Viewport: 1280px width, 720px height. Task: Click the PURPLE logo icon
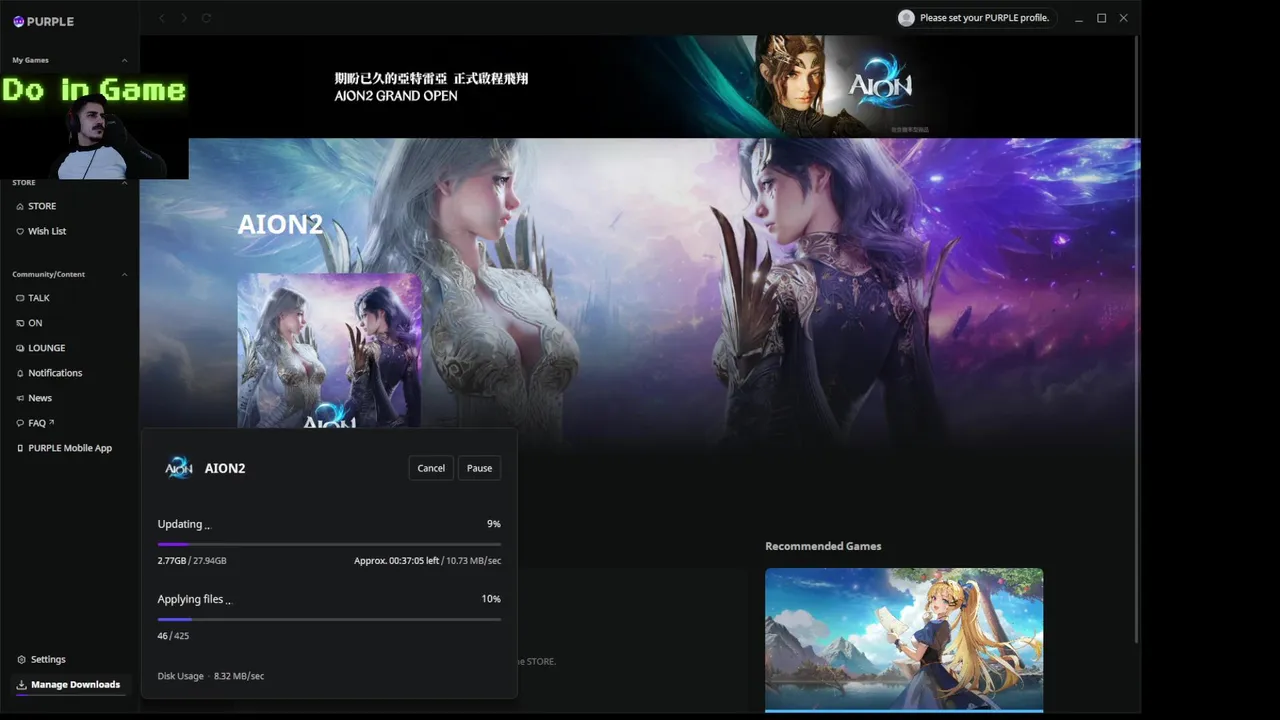pos(19,21)
